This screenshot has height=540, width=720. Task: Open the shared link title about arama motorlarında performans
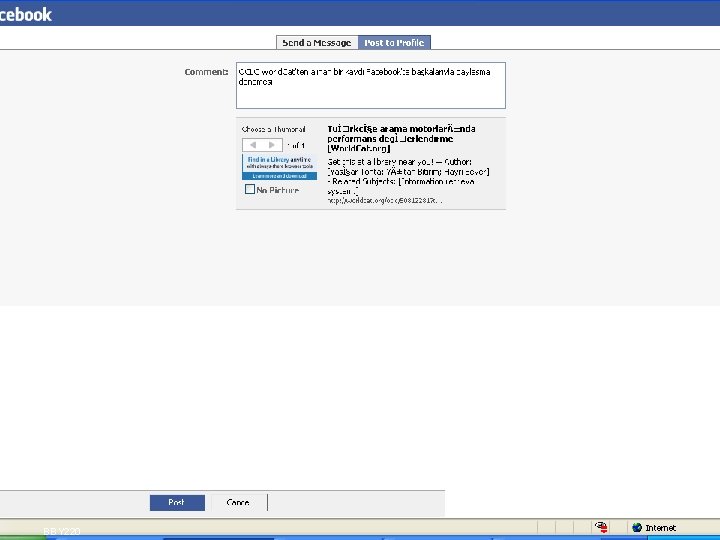pos(401,139)
